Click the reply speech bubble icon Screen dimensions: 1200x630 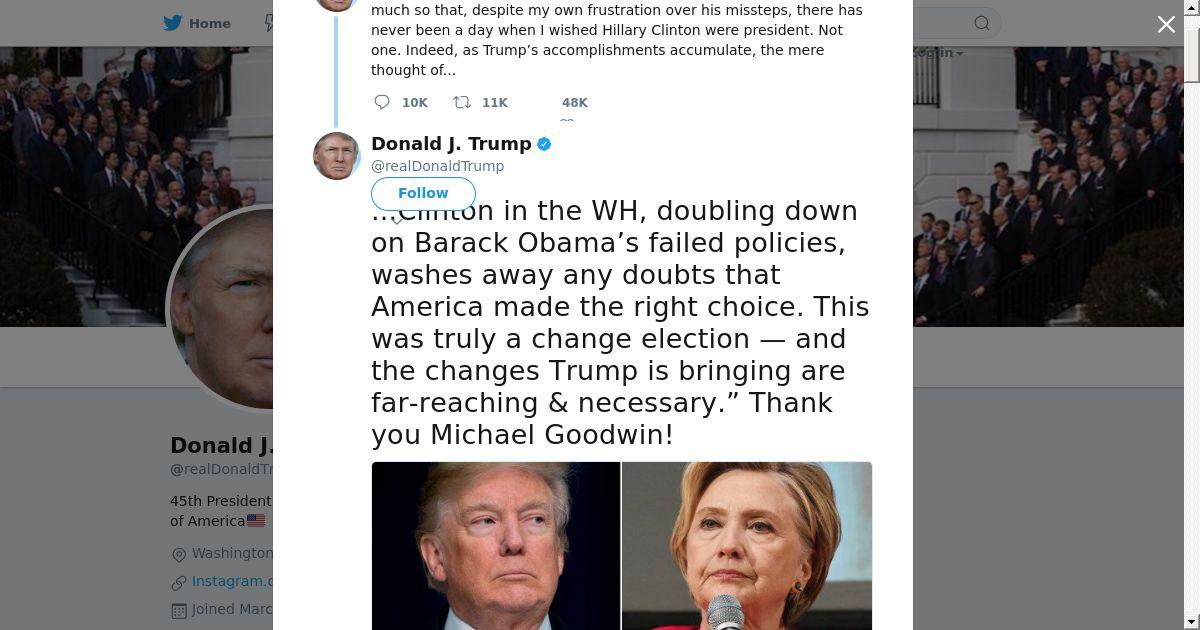381,102
